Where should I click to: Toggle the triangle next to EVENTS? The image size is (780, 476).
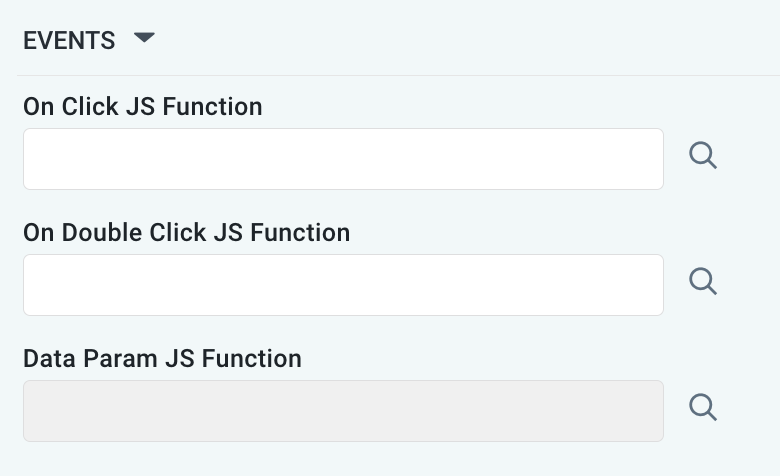(x=144, y=39)
